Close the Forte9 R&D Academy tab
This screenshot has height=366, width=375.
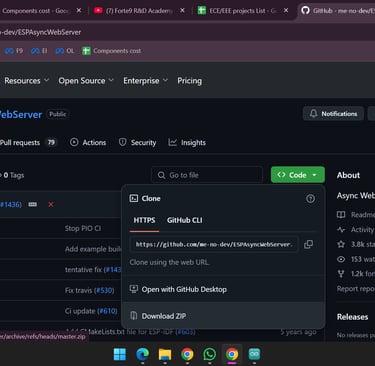[182, 11]
